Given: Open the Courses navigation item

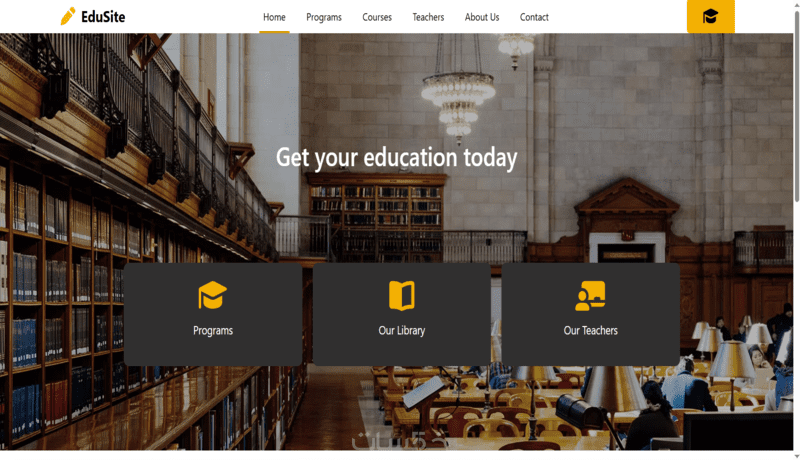Looking at the screenshot, I should click(377, 17).
